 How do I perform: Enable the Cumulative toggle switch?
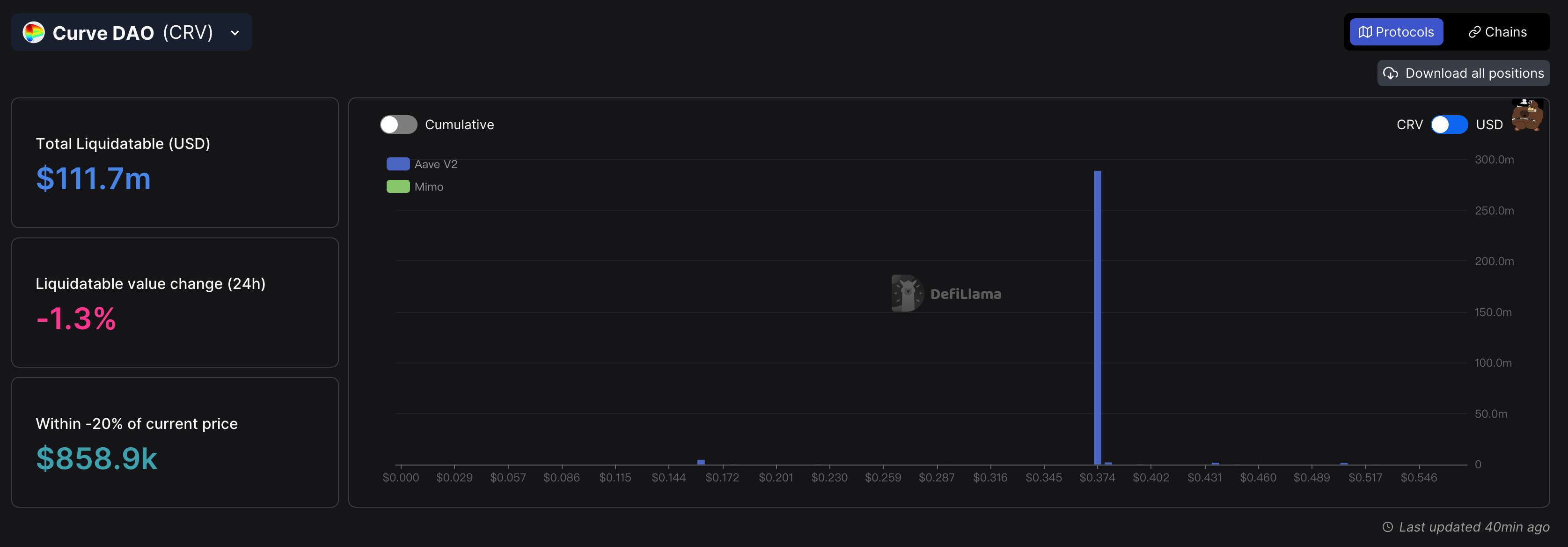(x=399, y=125)
